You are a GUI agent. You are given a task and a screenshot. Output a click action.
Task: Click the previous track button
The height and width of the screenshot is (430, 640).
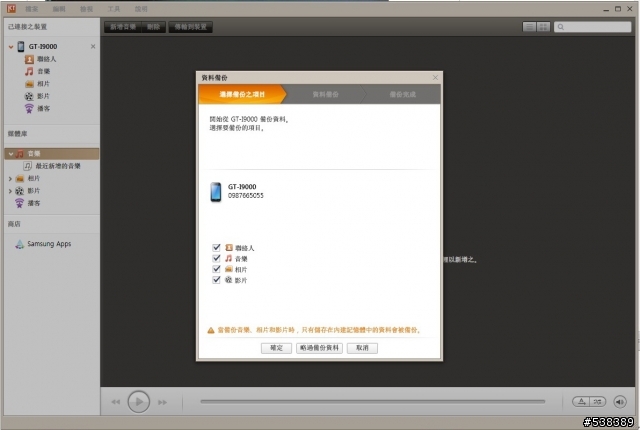click(116, 402)
